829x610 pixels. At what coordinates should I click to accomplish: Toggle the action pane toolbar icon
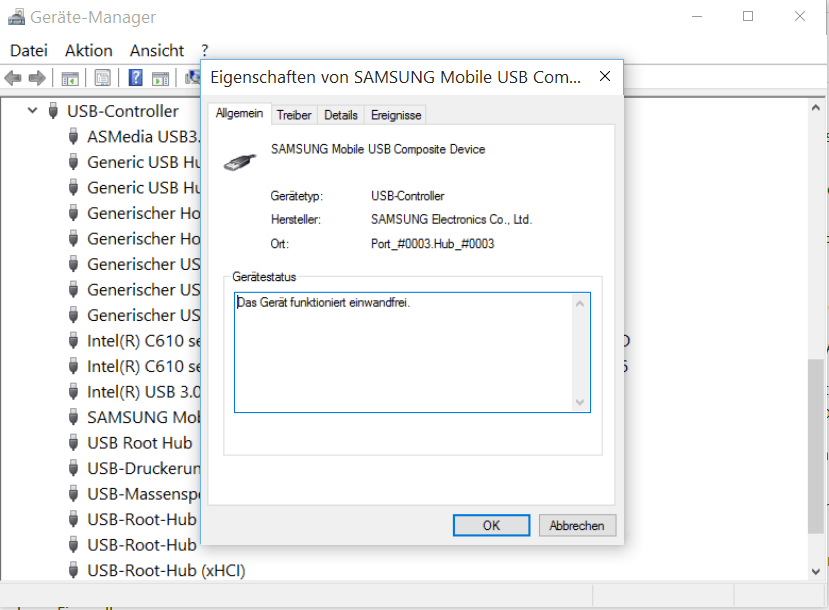pos(160,78)
